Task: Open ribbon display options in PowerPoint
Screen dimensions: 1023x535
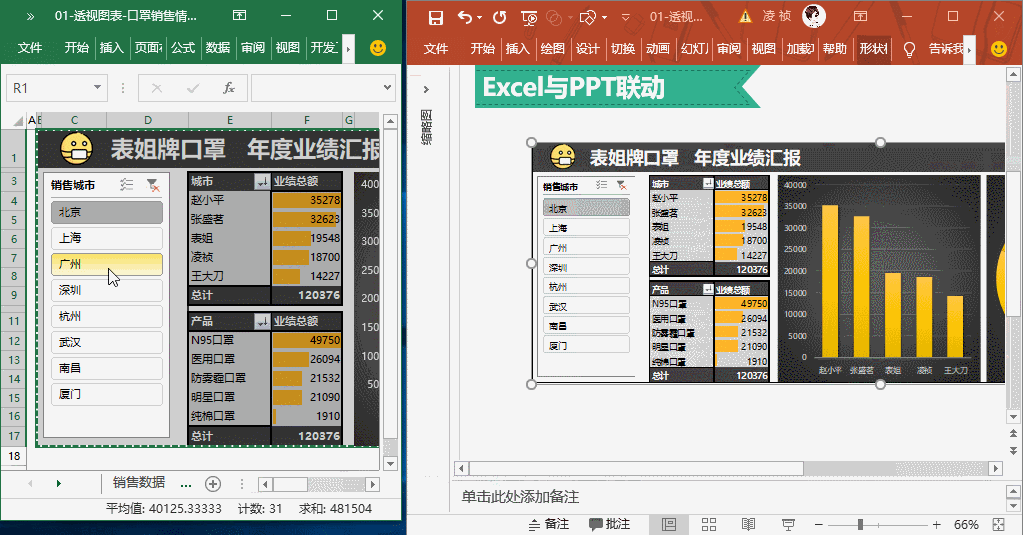Action: click(x=861, y=16)
